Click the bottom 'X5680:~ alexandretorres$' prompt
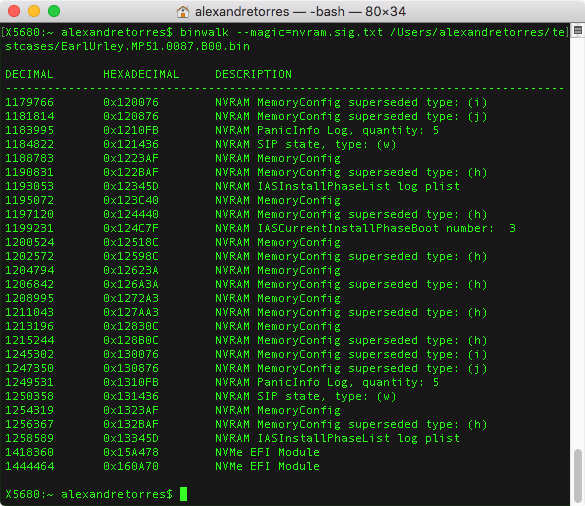585x506 pixels. pyautogui.click(x=89, y=494)
